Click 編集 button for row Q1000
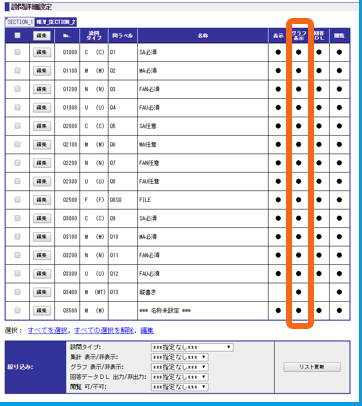362x406 pixels. point(42,52)
